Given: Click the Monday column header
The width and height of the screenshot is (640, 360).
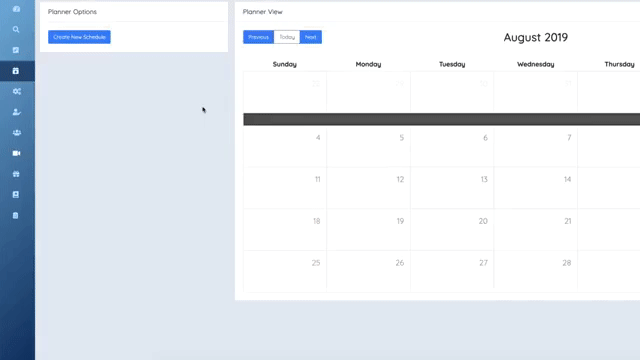Looking at the screenshot, I should coord(368,64).
